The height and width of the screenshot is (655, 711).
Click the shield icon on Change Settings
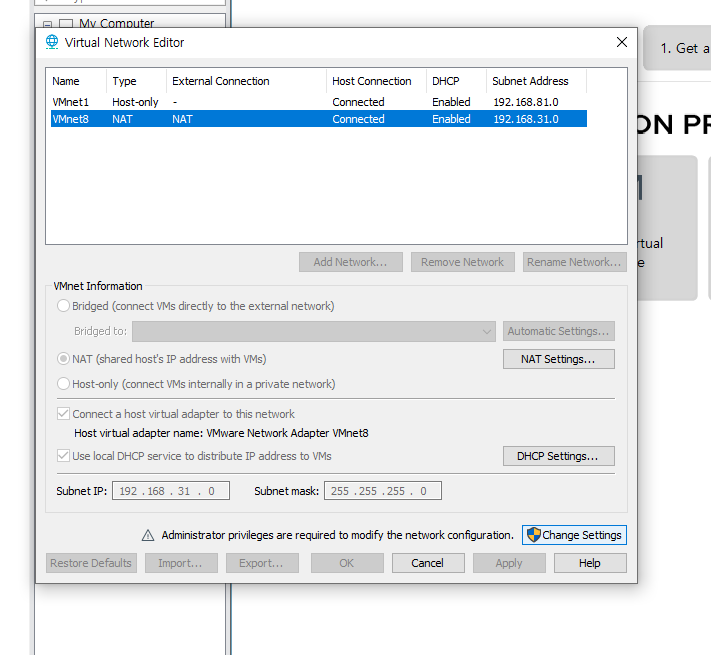coord(534,535)
